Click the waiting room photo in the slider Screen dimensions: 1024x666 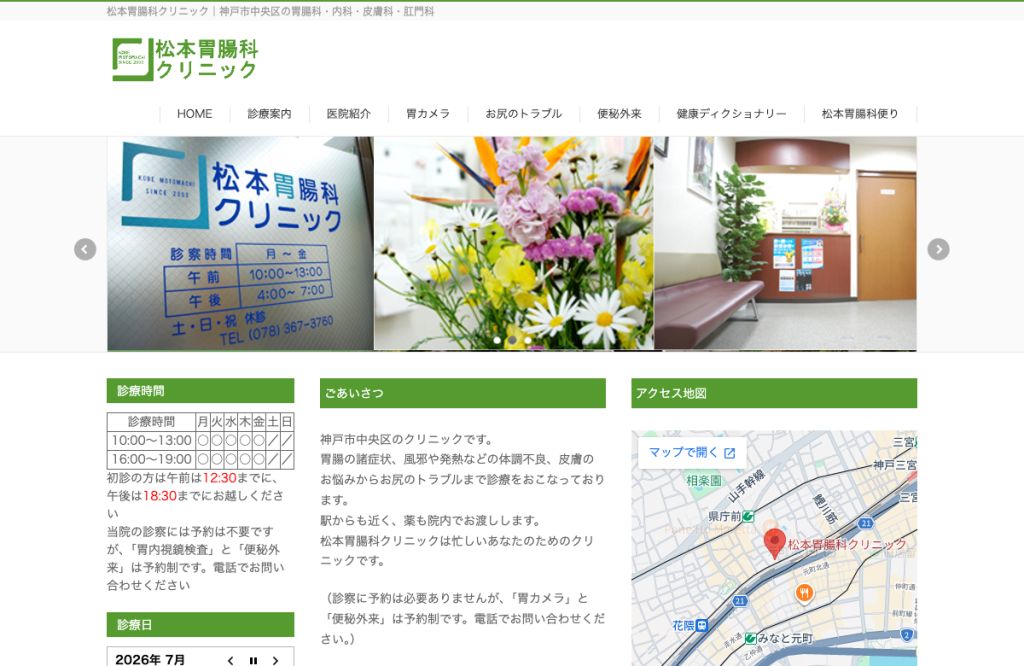click(x=786, y=243)
